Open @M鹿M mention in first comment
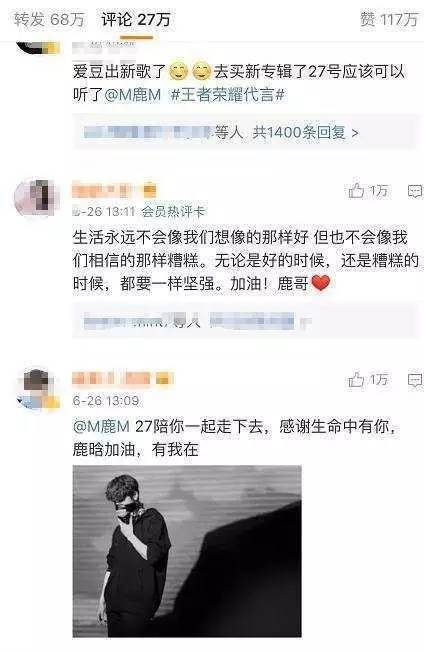This screenshot has width=424, height=651. (133, 95)
